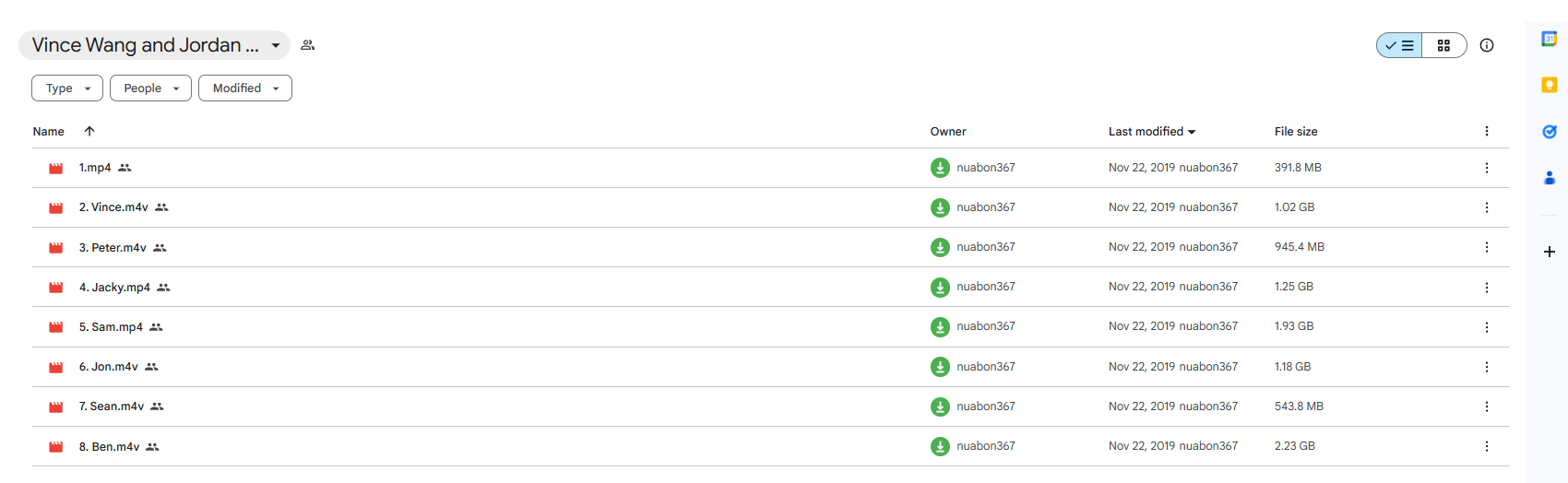This screenshot has height=483, width=1568.
Task: Open the Last modified column sort menu
Action: click(x=1152, y=132)
